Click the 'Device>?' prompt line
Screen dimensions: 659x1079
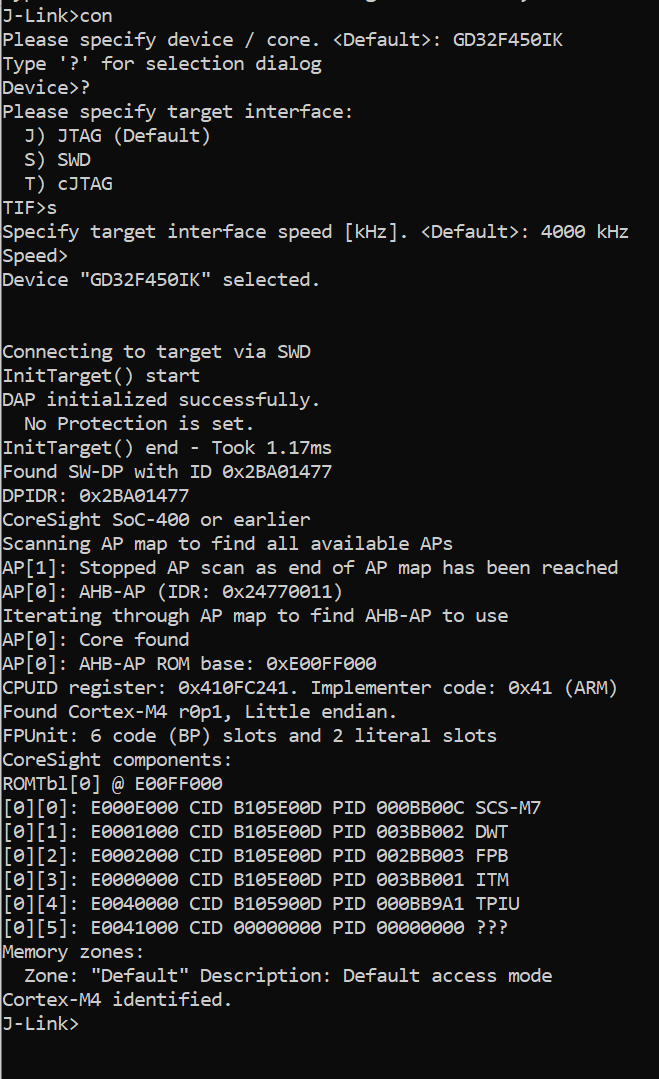(46, 87)
